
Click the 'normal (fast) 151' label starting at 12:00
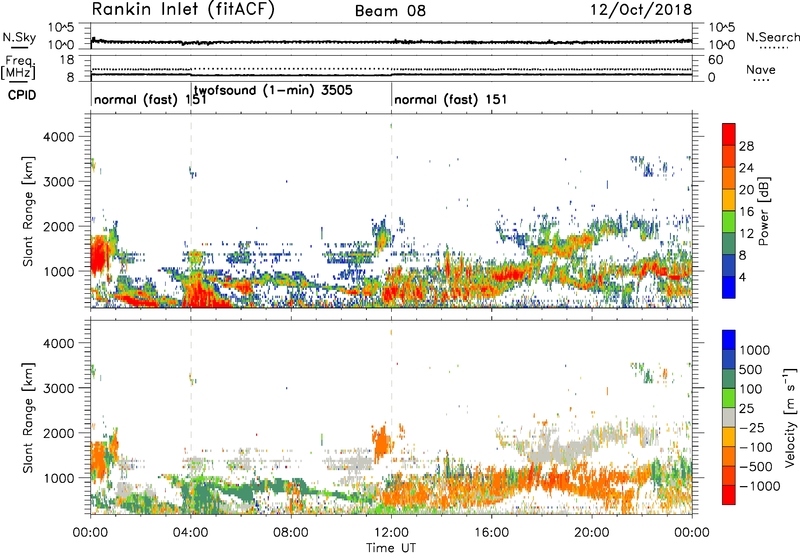[451, 99]
